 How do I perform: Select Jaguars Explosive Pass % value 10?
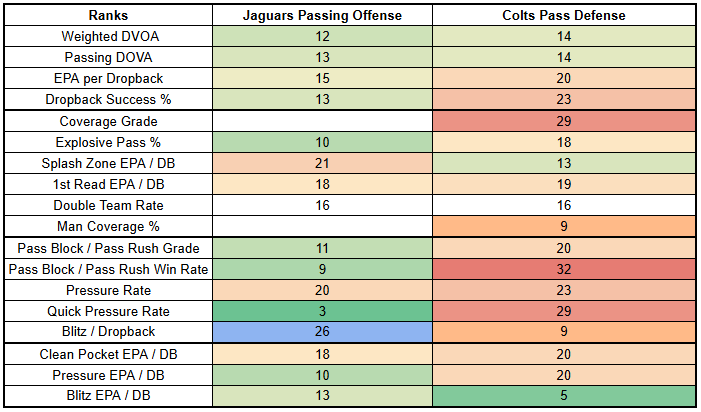pyautogui.click(x=323, y=142)
